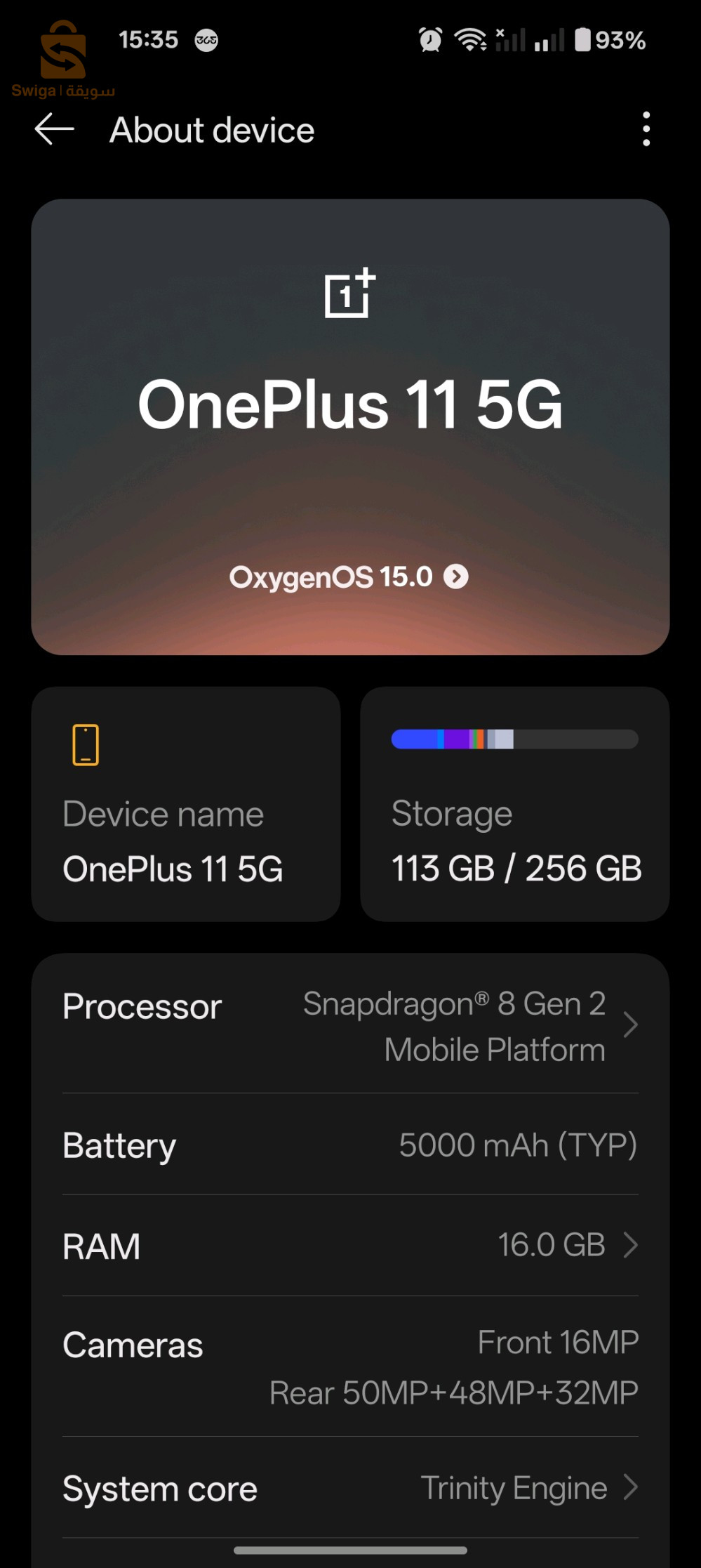Expand Processor details chevron
The image size is (701, 1568).
[x=630, y=1025]
